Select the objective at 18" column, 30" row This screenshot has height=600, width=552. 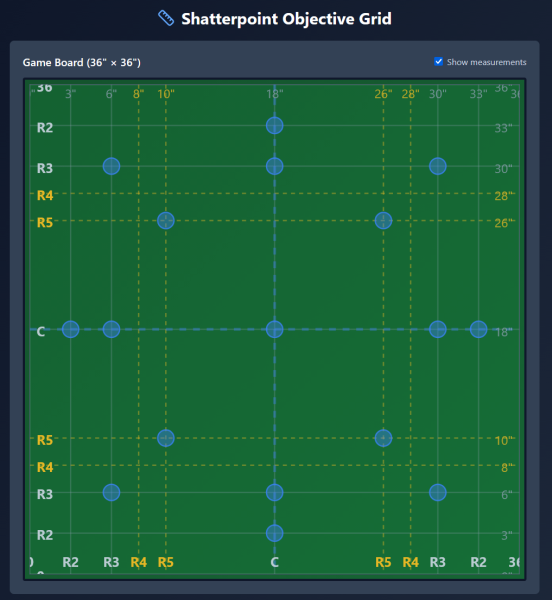[275, 166]
